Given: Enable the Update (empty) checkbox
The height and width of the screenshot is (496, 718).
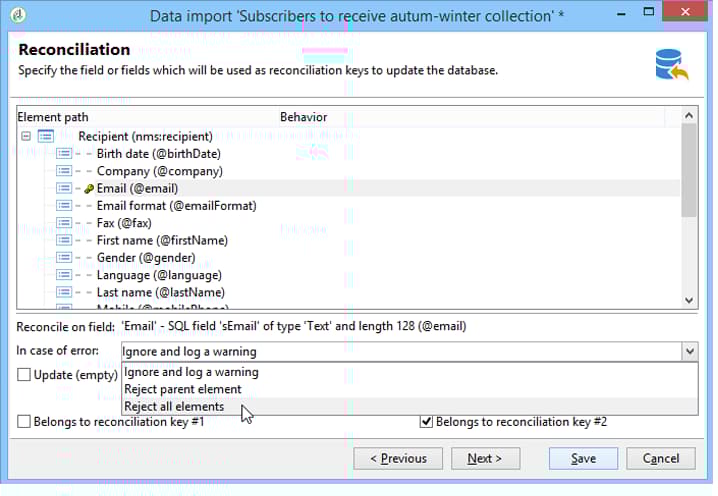Looking at the screenshot, I should pyautogui.click(x=24, y=375).
